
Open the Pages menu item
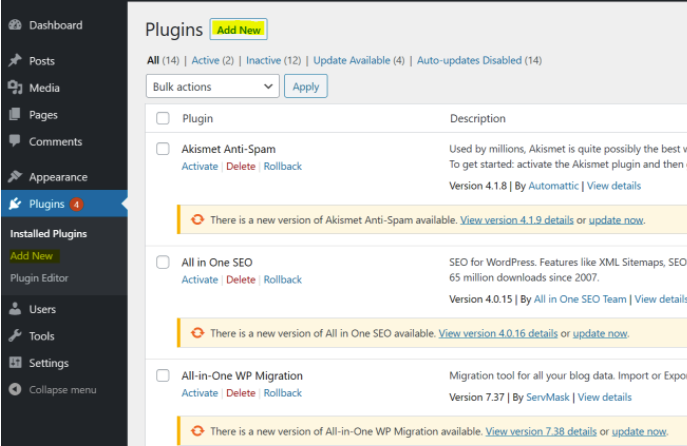point(43,115)
